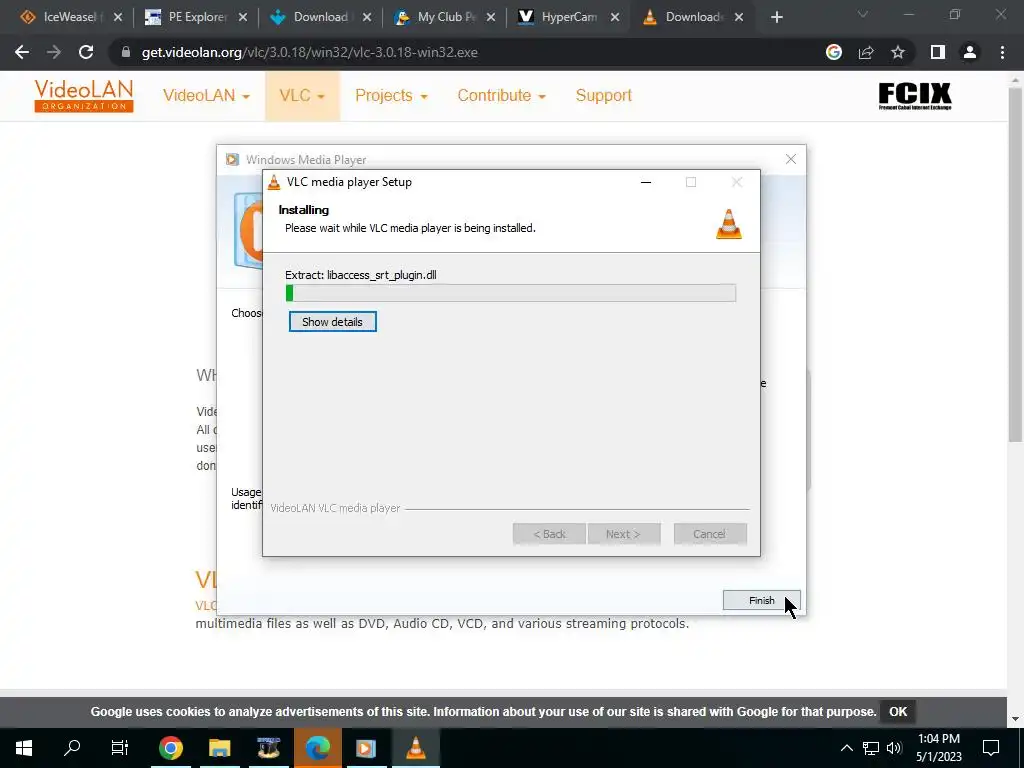The height and width of the screenshot is (768, 1024).
Task: Open taskbar Search magnifier
Action: point(72,748)
